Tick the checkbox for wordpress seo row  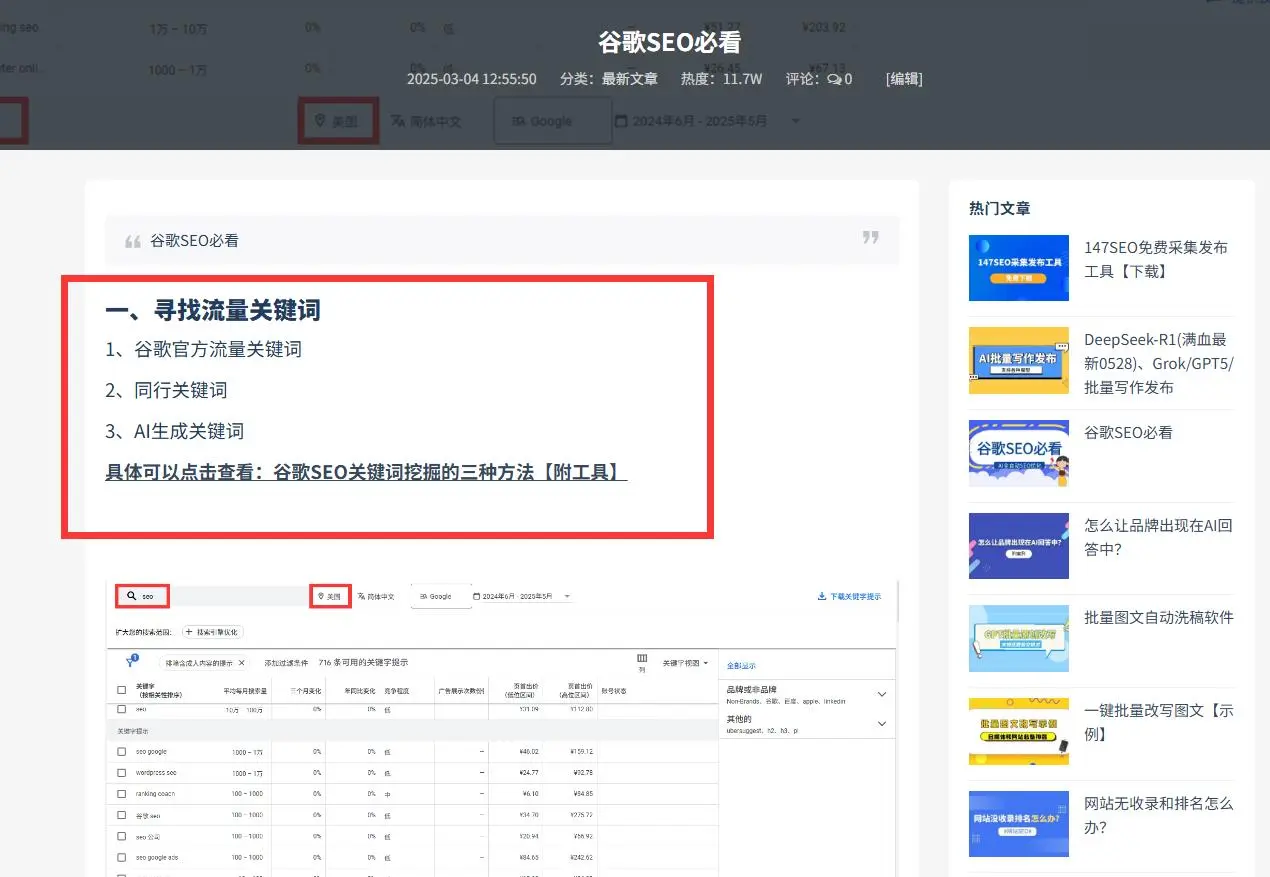122,773
